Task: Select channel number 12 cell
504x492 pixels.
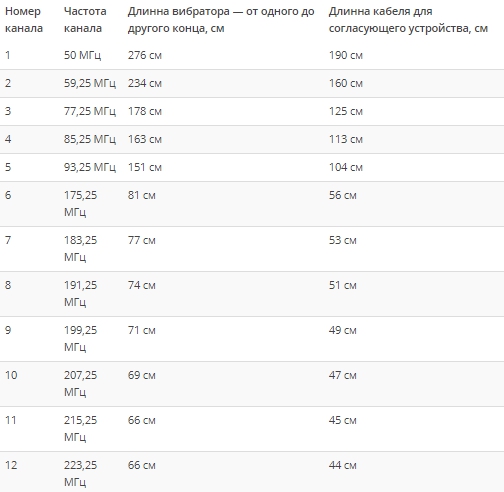Action: 11,465
